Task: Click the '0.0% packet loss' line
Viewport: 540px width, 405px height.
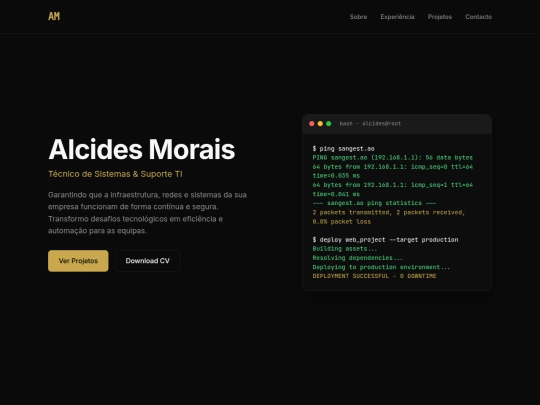Action: click(x=342, y=221)
